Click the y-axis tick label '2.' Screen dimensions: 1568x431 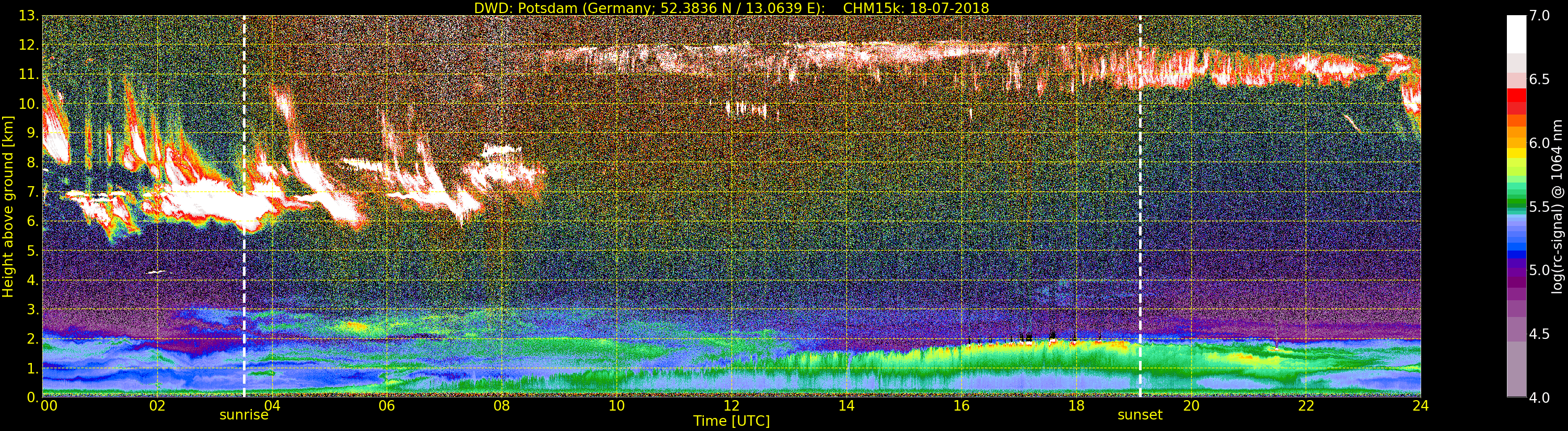(33, 339)
